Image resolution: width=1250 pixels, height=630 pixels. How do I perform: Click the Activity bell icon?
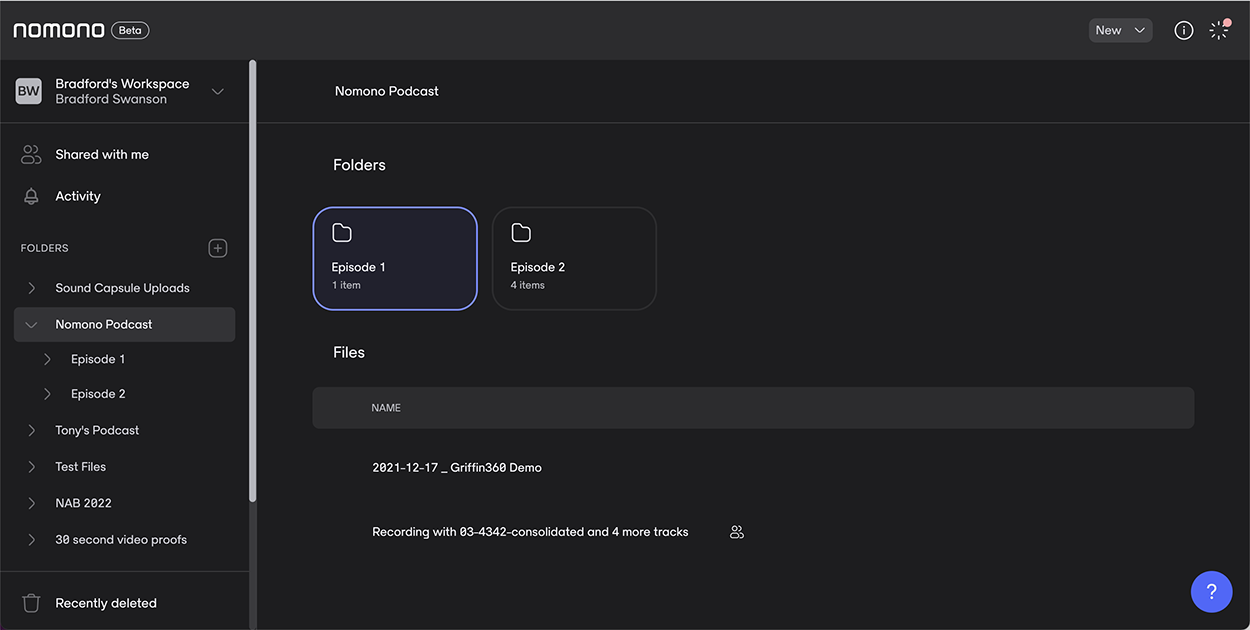click(31, 196)
